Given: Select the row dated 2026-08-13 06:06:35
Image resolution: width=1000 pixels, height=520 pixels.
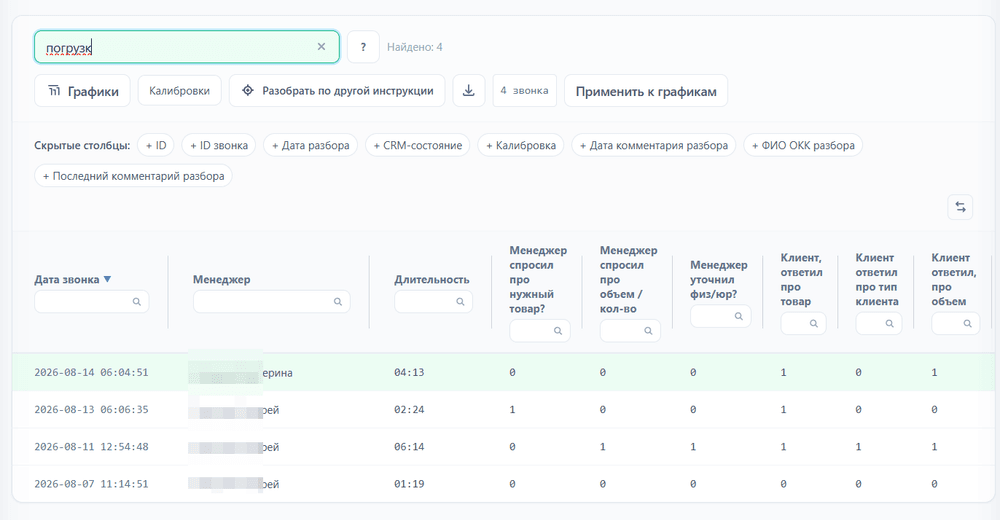Looking at the screenshot, I should pyautogui.click(x=503, y=409).
